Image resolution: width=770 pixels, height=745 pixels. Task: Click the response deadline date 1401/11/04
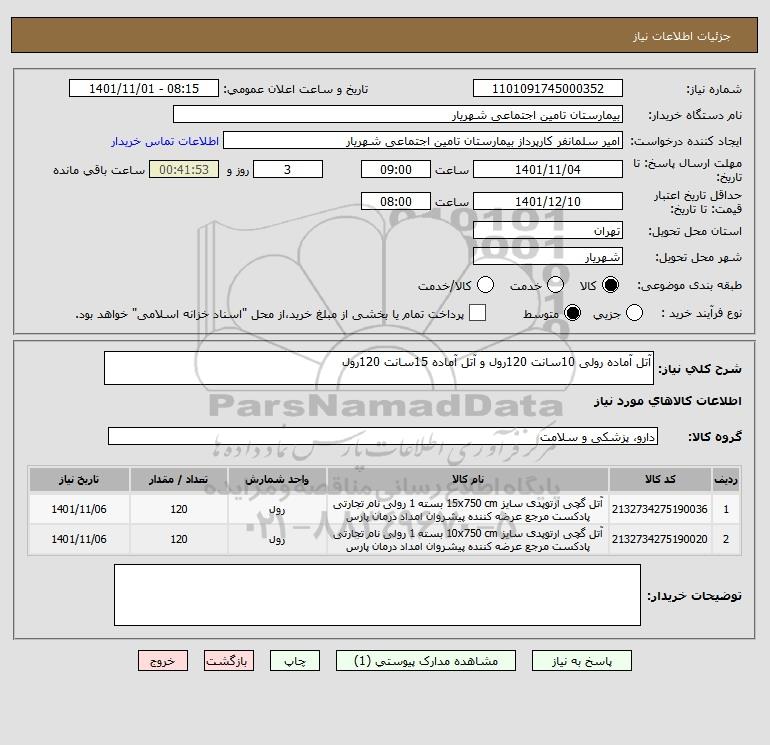click(548, 169)
